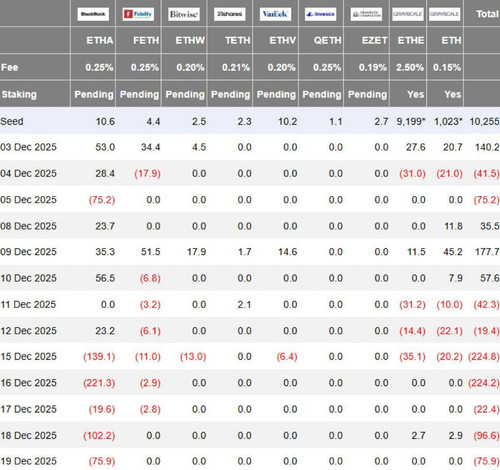Select the QETH ticker header
Viewport: 500px width, 470px height.
327,40
